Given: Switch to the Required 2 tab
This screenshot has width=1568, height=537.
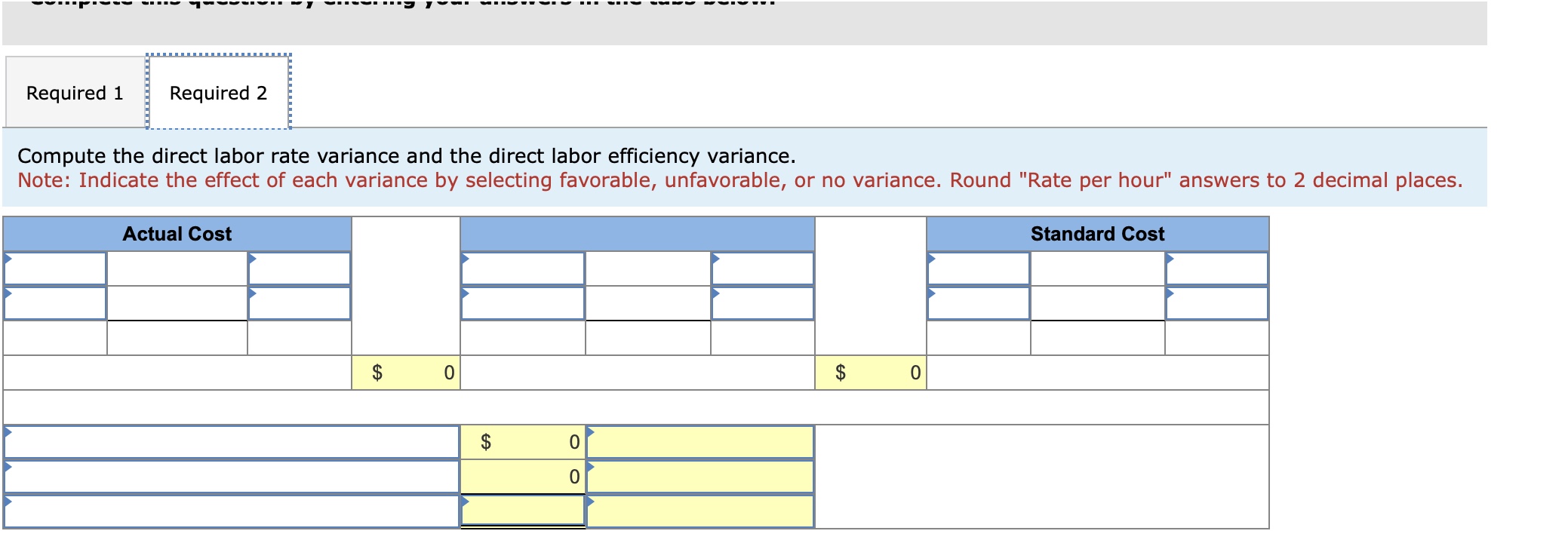Looking at the screenshot, I should (217, 92).
